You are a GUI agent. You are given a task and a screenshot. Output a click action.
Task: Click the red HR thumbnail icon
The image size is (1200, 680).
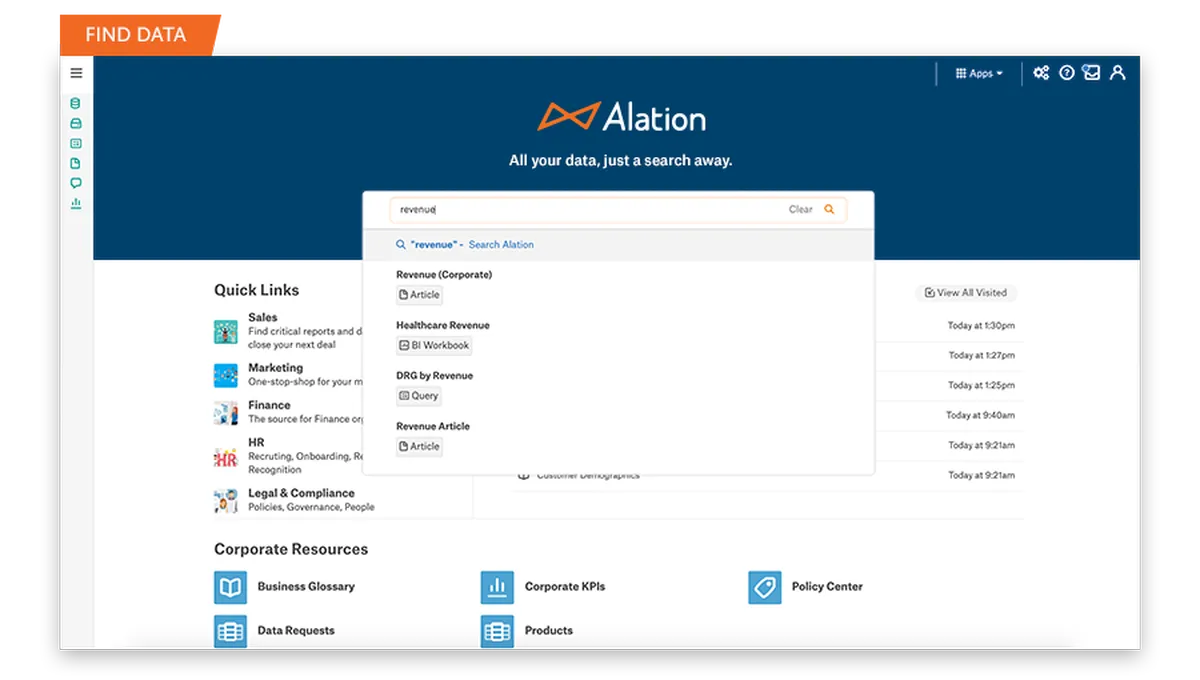point(226,458)
